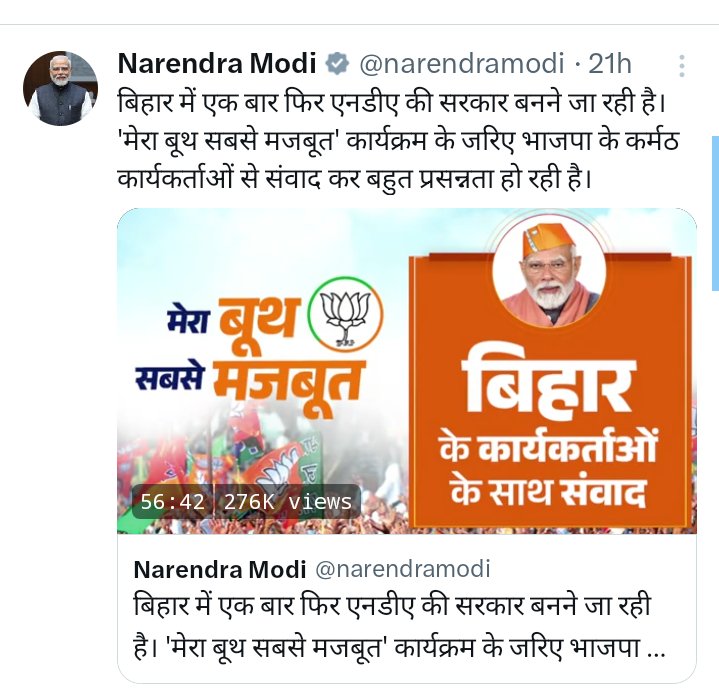Click the 21h tweet timestamp

(x=609, y=64)
